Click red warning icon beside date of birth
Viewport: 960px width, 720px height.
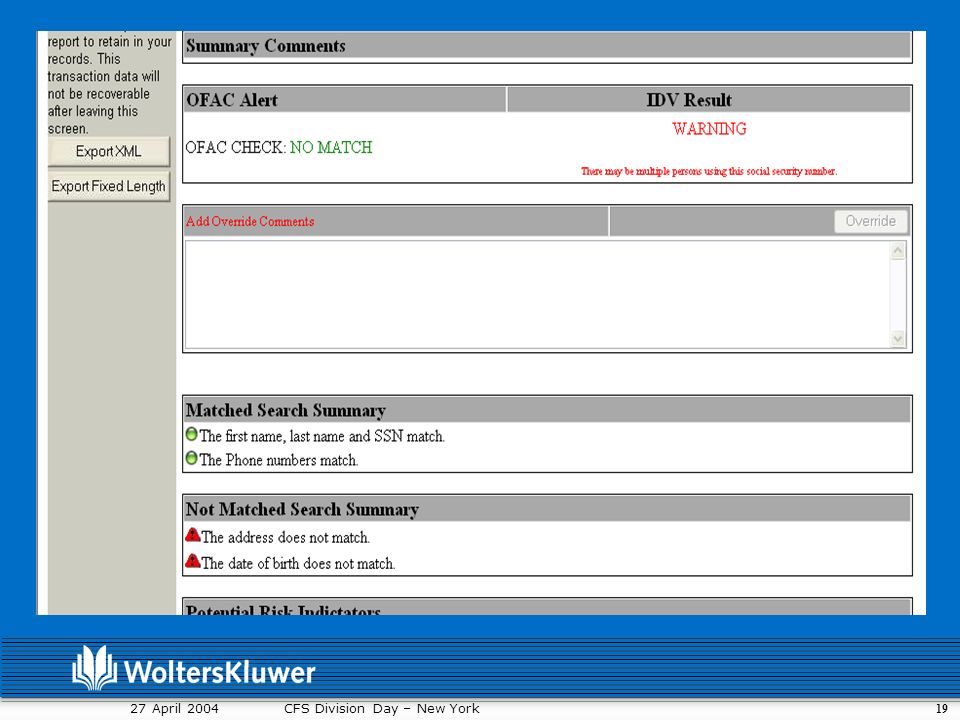[x=193, y=561]
